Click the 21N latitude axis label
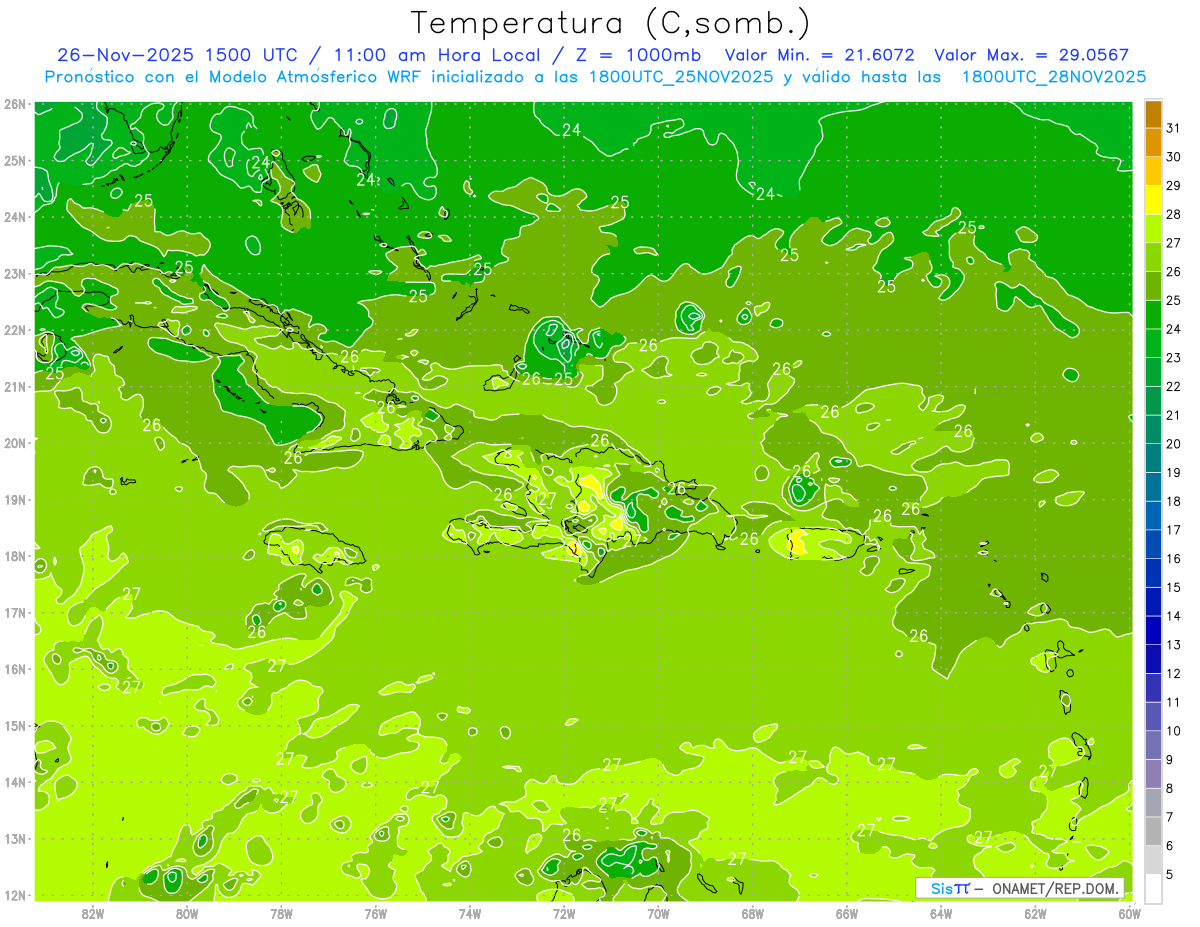 click(x=14, y=387)
